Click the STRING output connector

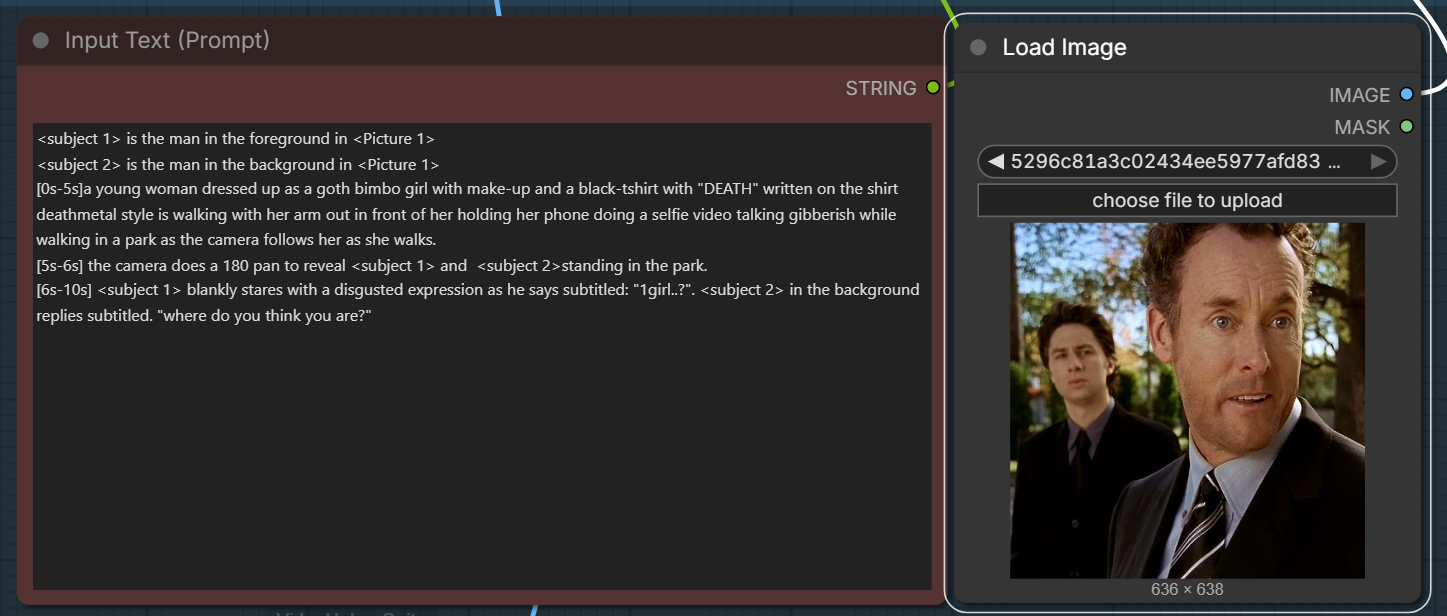tap(933, 88)
